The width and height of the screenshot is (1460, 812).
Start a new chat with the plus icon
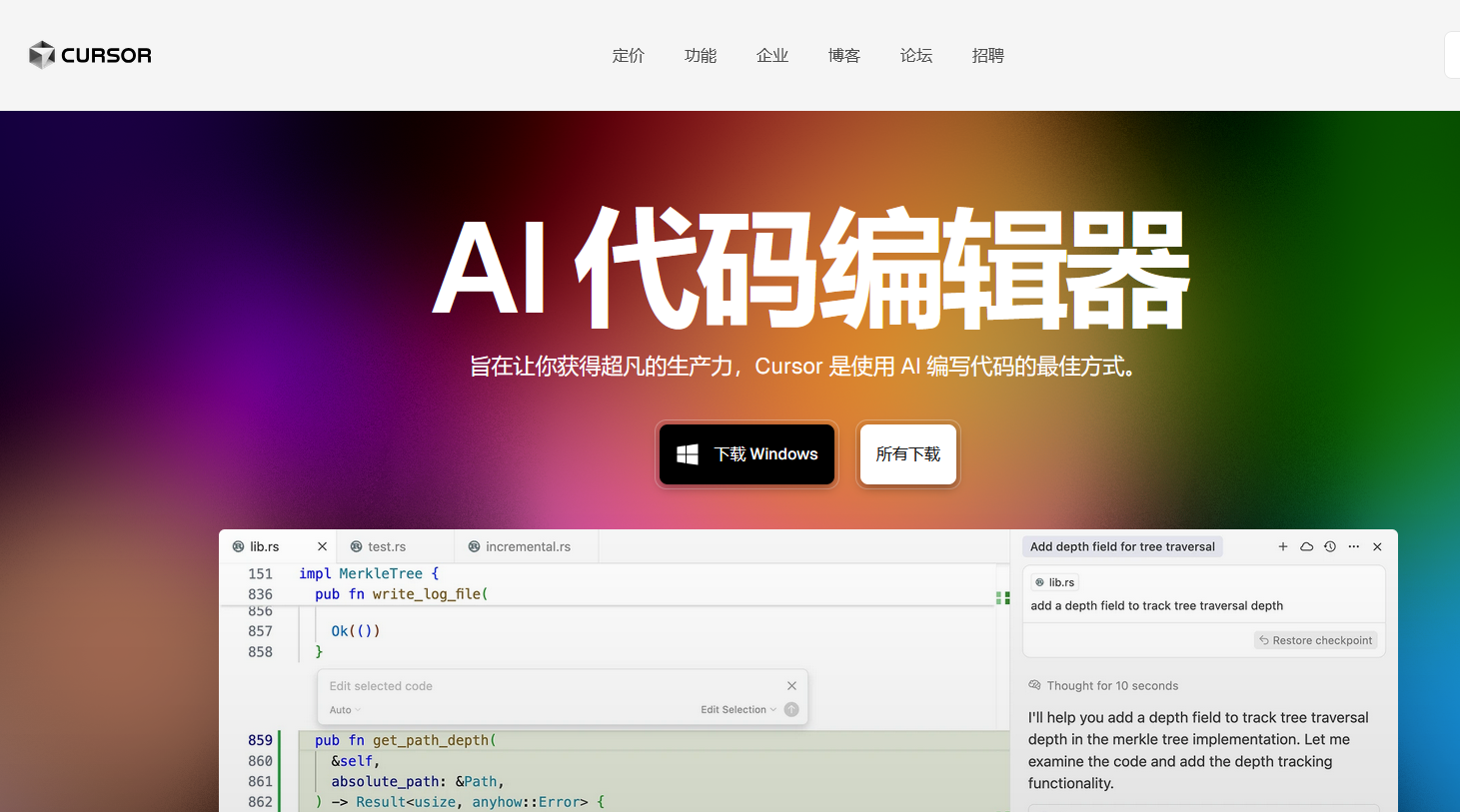tap(1283, 546)
